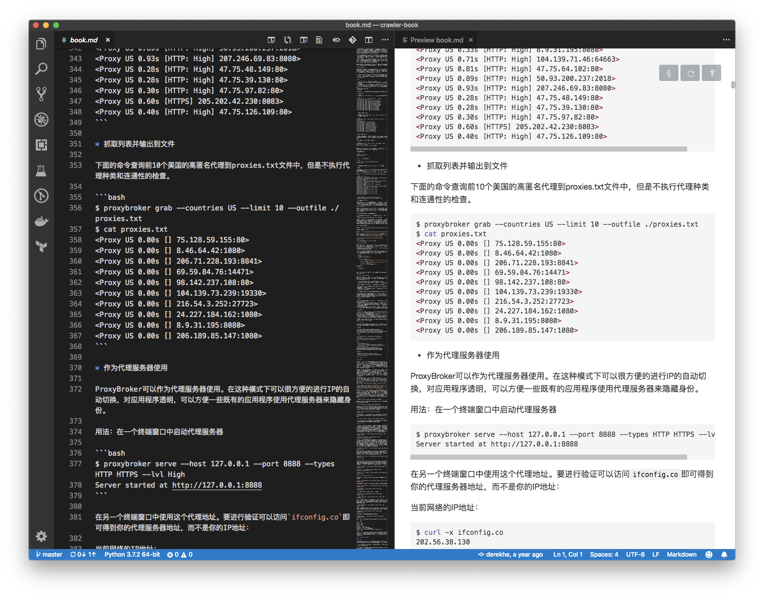This screenshot has width=764, height=598.
Task: Click the refresh button in preview
Action: [690, 73]
